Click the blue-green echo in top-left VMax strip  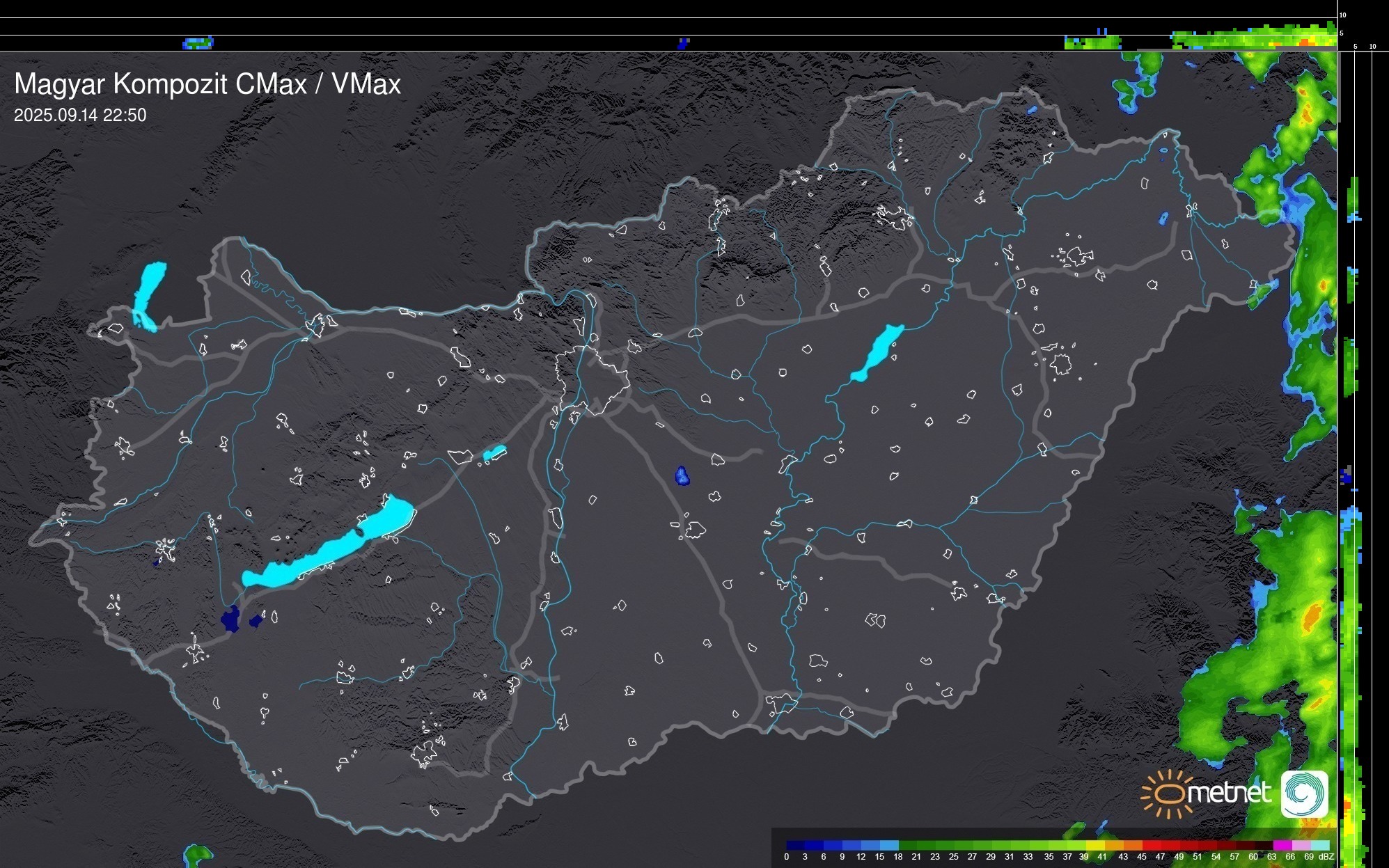198,43
